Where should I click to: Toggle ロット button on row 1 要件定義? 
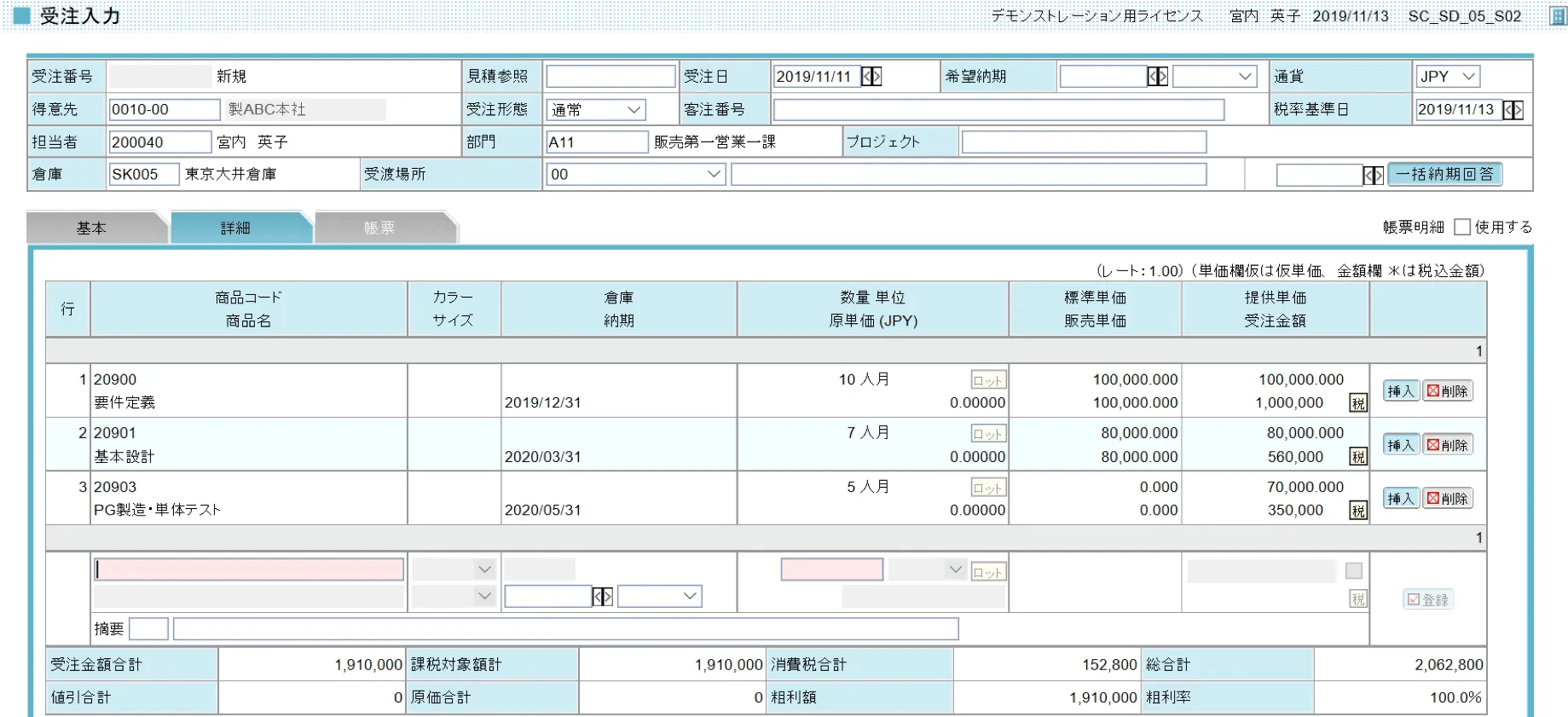pyautogui.click(x=988, y=380)
